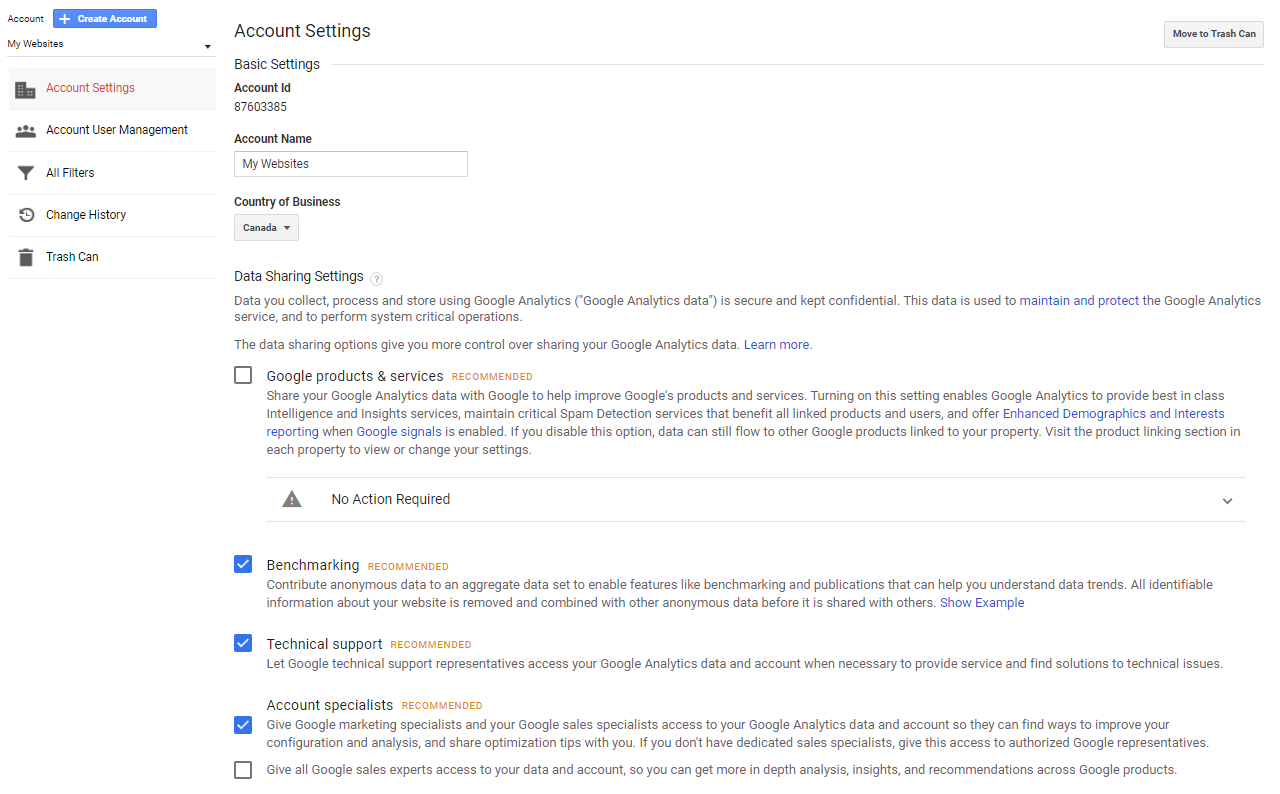
Task: Open the Google signals link
Action: (x=399, y=431)
